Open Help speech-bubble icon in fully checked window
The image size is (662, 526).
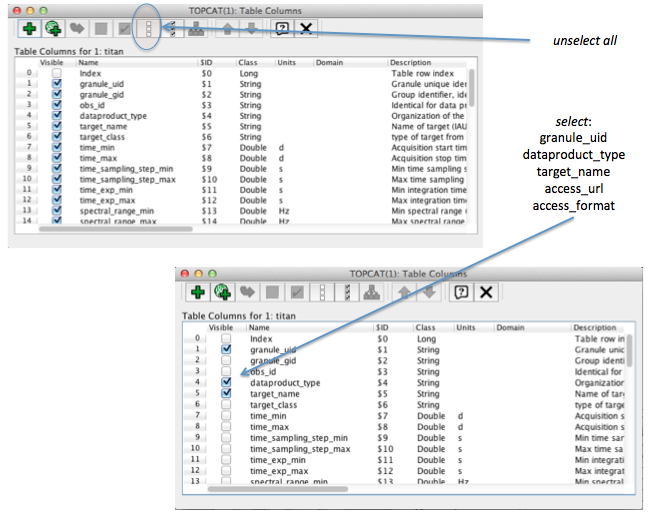coord(282,29)
